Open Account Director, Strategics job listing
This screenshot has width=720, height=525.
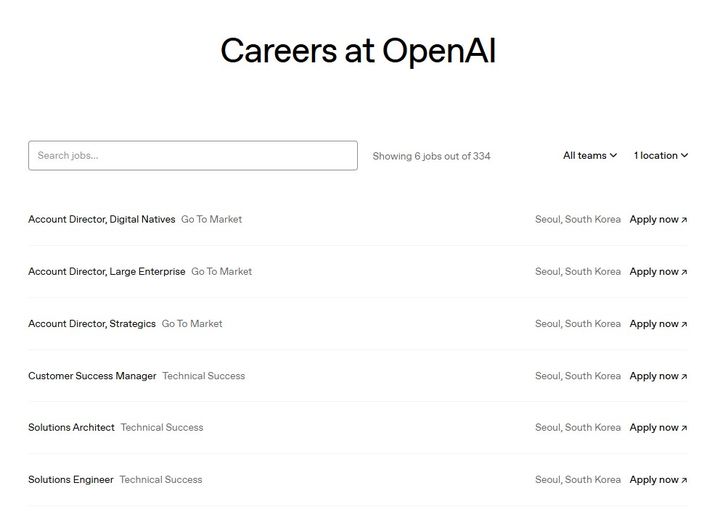[x=92, y=323]
